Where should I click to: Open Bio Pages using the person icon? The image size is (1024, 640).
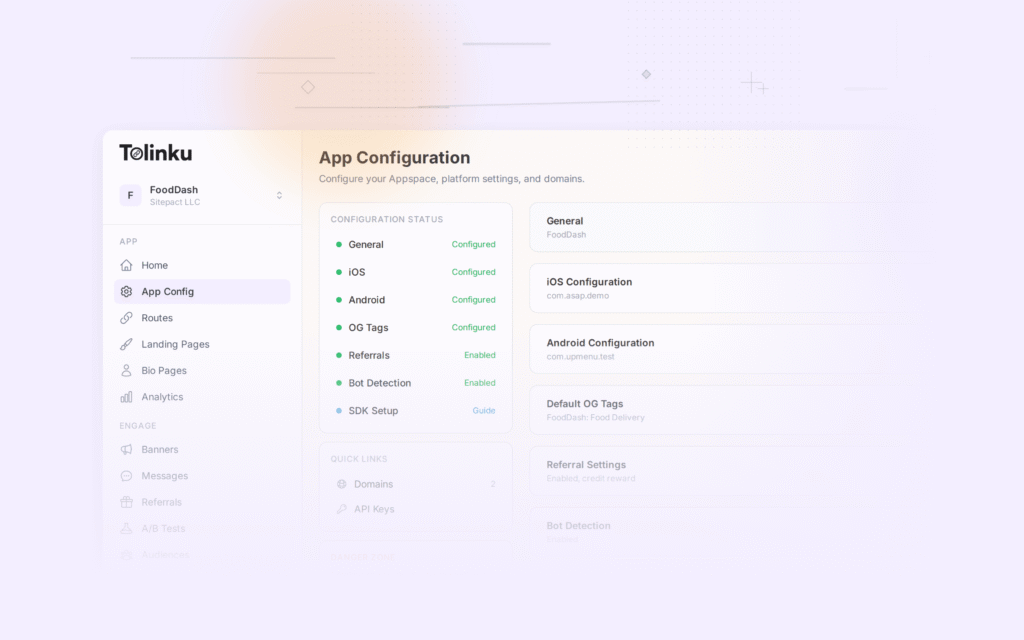pos(126,370)
